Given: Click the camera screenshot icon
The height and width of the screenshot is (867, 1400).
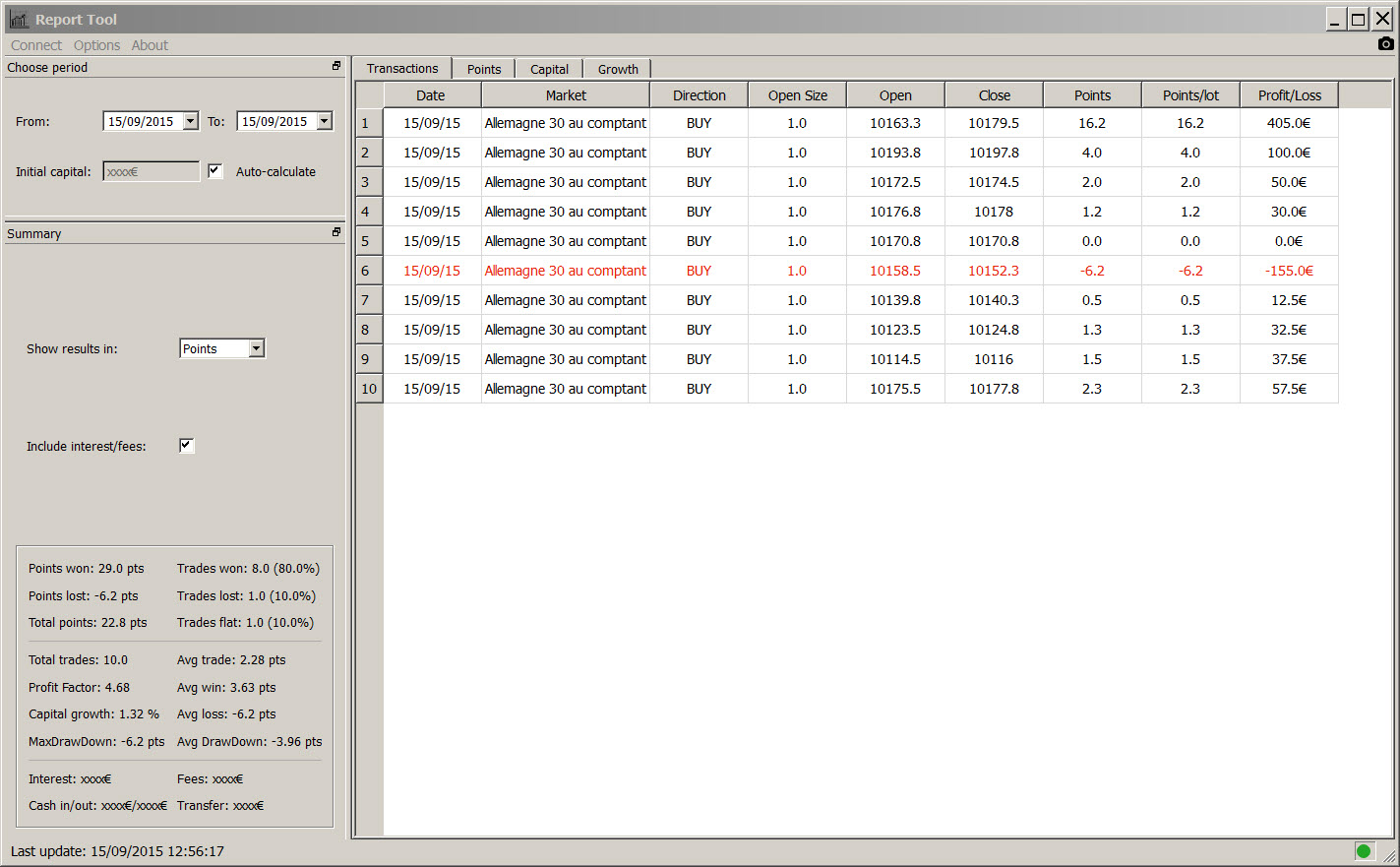Looking at the screenshot, I should coord(1385,43).
